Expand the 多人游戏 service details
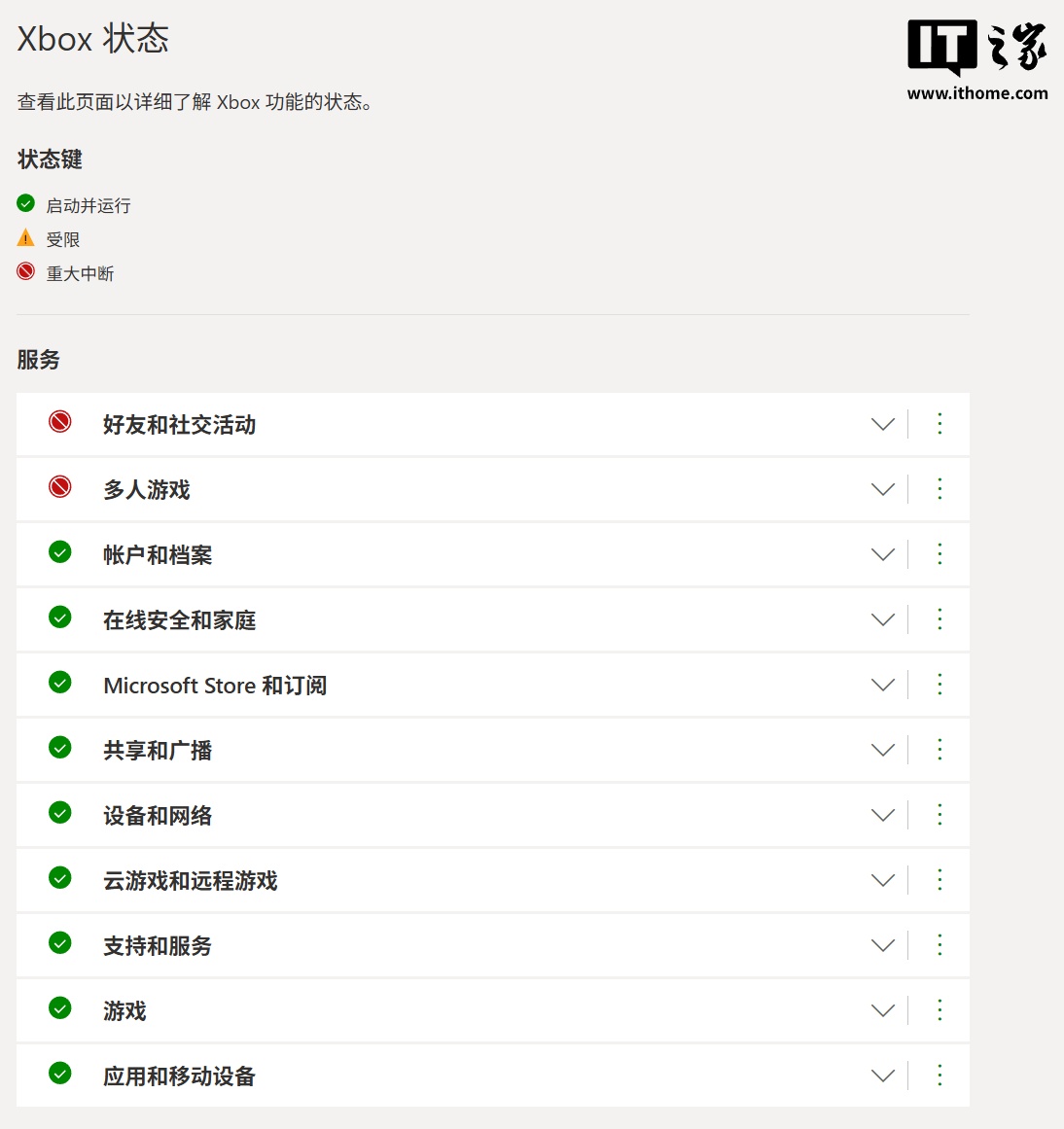The image size is (1064, 1129). 883,489
